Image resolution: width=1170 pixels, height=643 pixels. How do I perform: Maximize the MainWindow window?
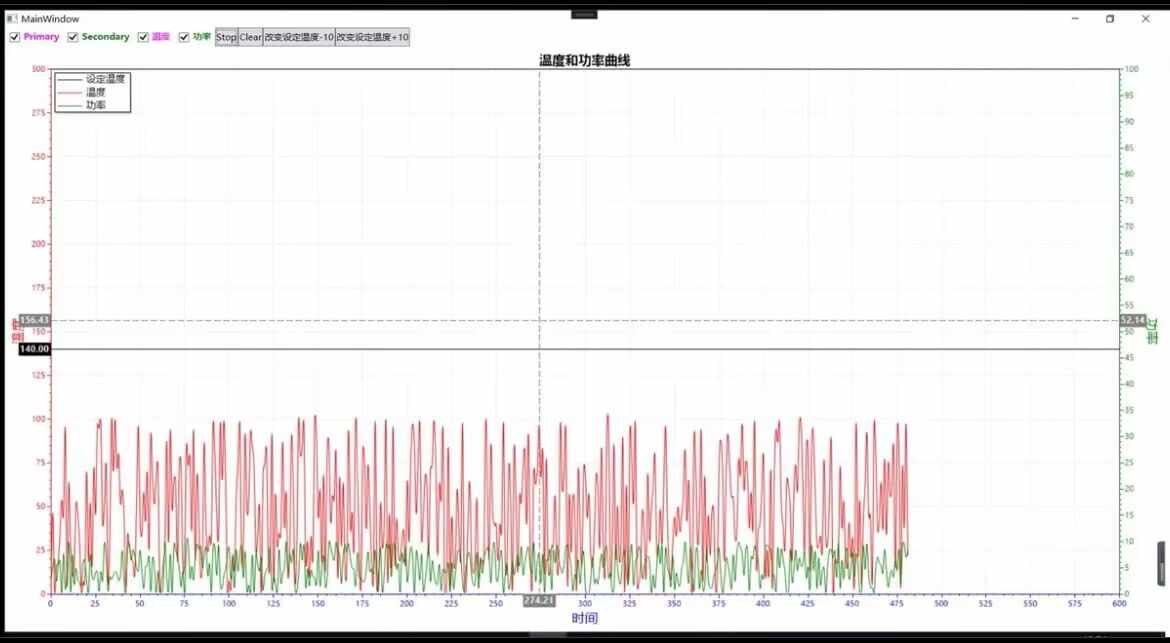tap(1110, 19)
